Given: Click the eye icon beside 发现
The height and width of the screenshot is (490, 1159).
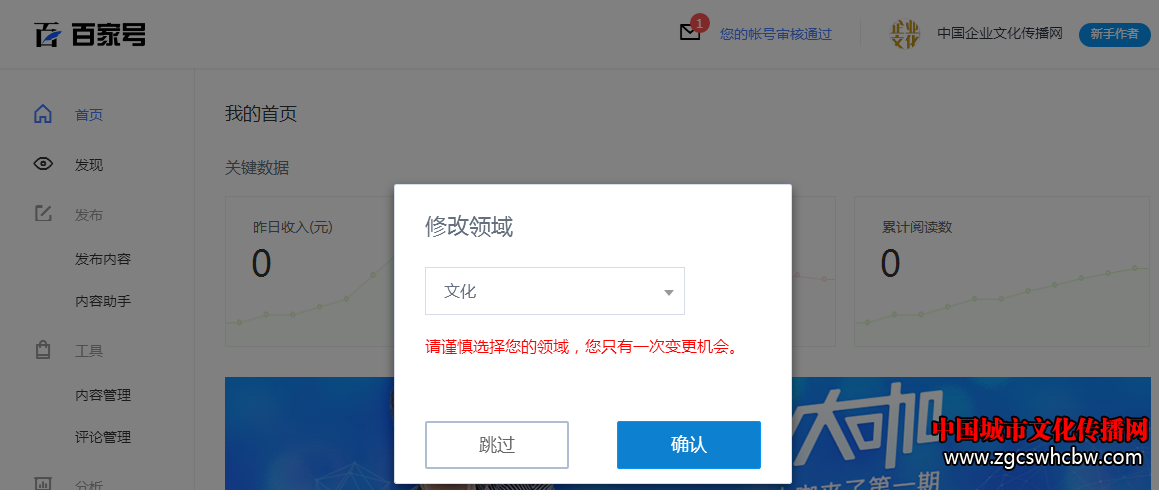Looking at the screenshot, I should pyautogui.click(x=44, y=164).
